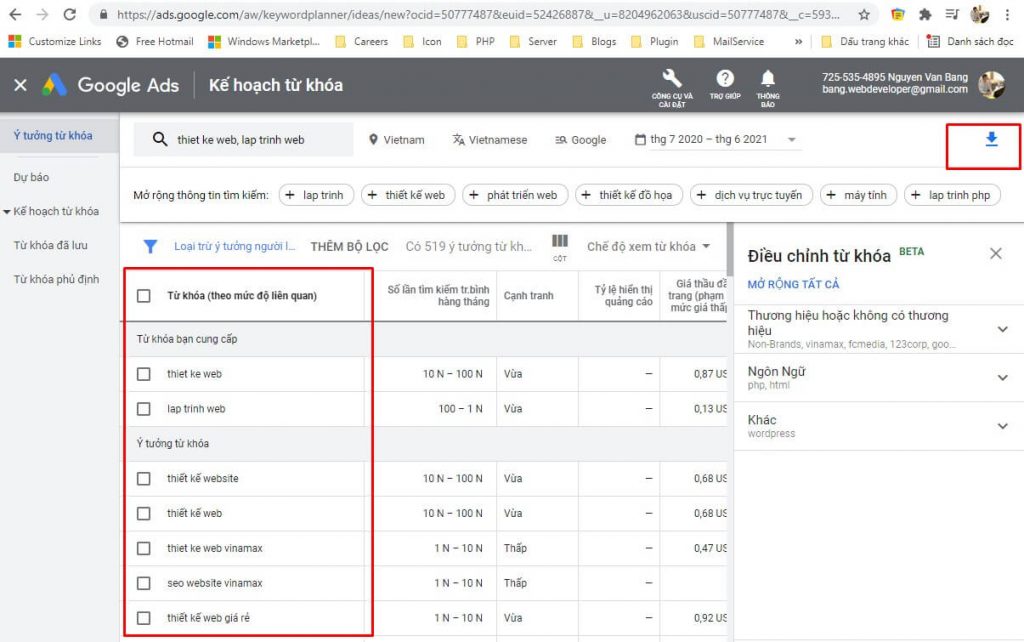The height and width of the screenshot is (642, 1024).
Task: Bookmark this page using the star icon
Action: pyautogui.click(x=864, y=14)
